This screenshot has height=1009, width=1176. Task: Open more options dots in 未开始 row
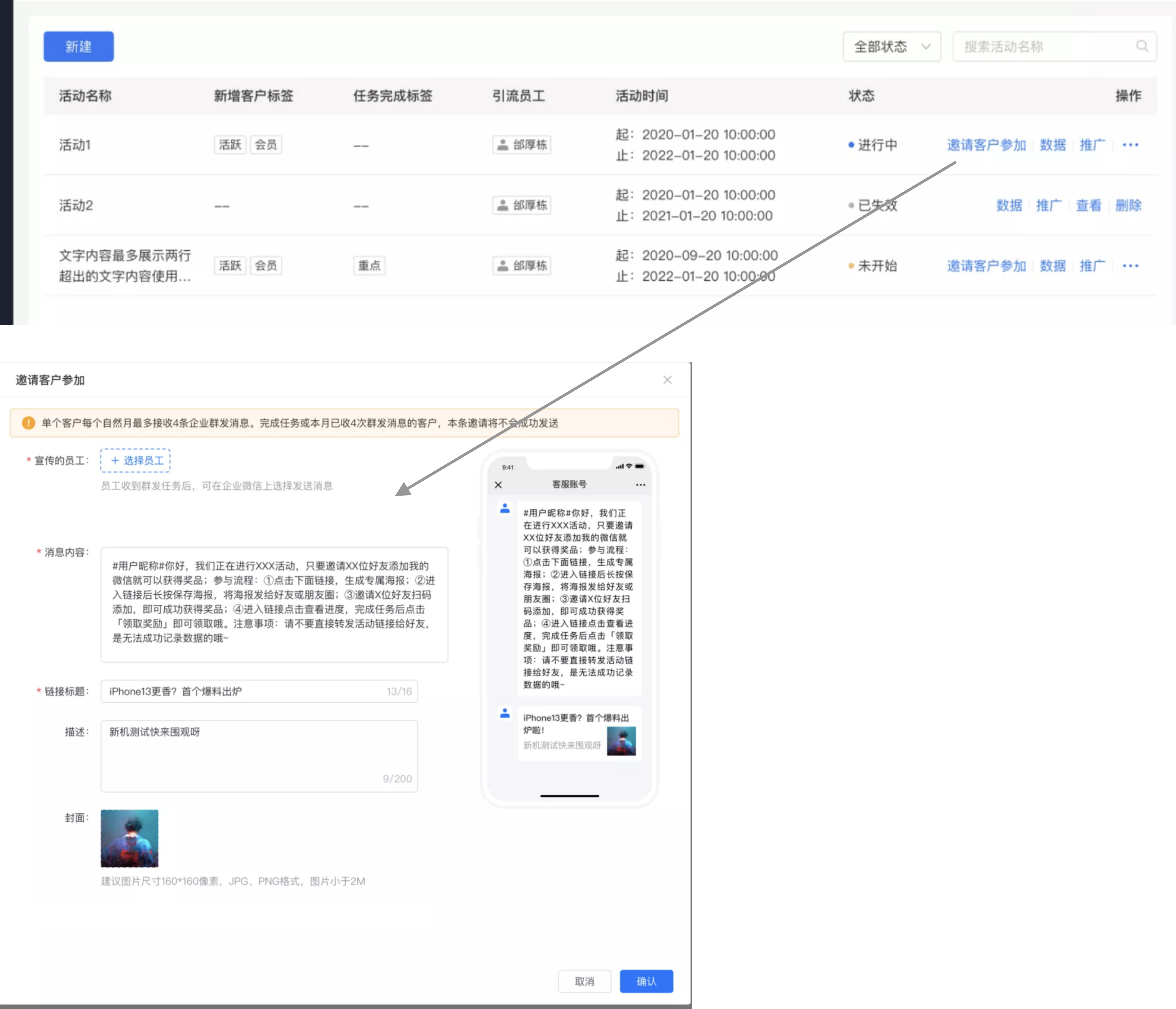[x=1130, y=266]
